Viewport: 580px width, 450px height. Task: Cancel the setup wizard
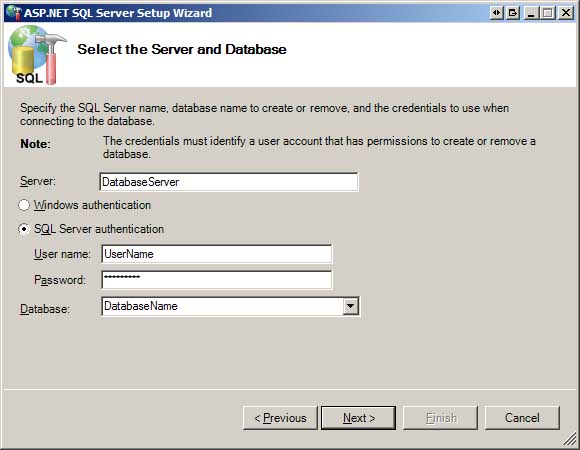click(x=522, y=418)
